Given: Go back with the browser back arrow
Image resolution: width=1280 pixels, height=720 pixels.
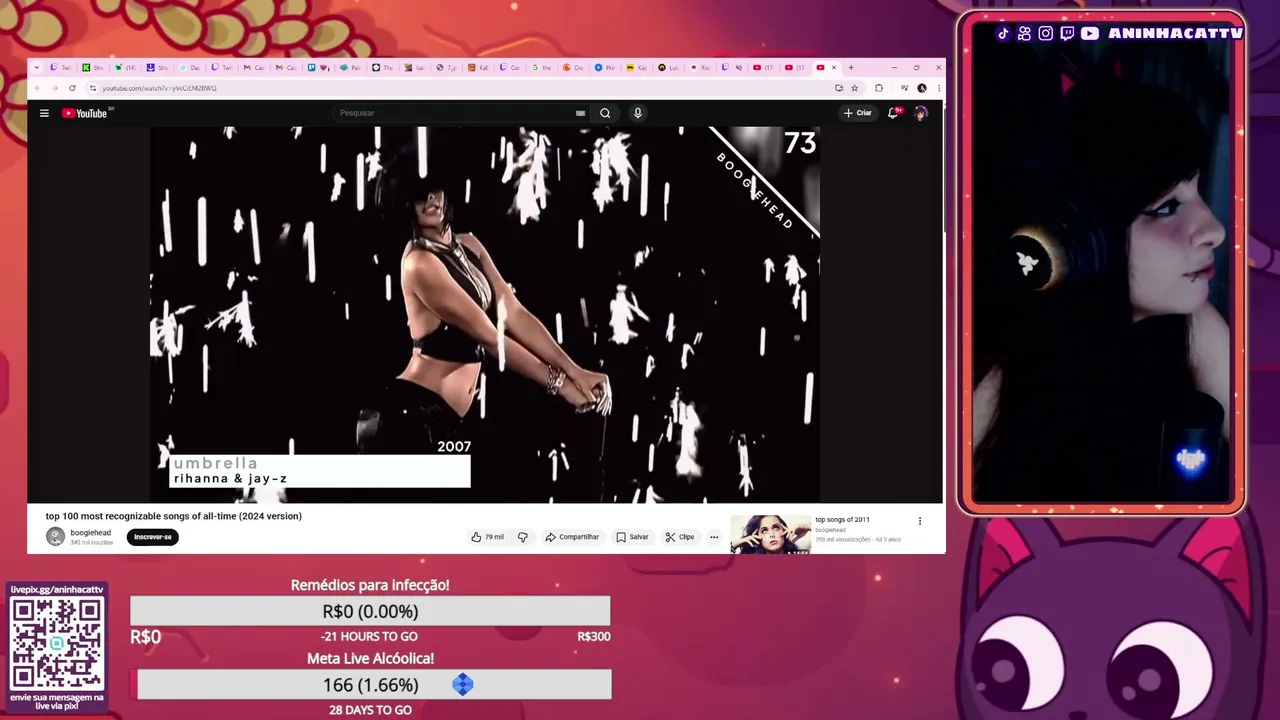Looking at the screenshot, I should 38,88.
